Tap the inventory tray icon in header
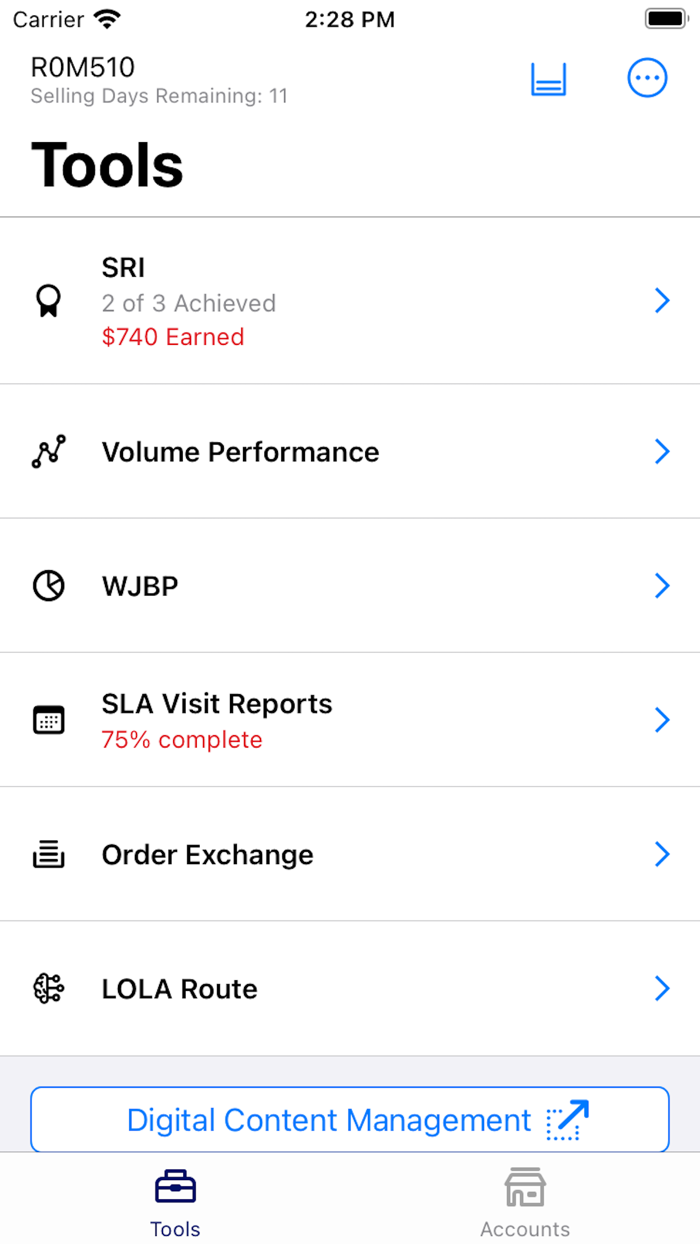The image size is (700, 1244). pyautogui.click(x=548, y=79)
